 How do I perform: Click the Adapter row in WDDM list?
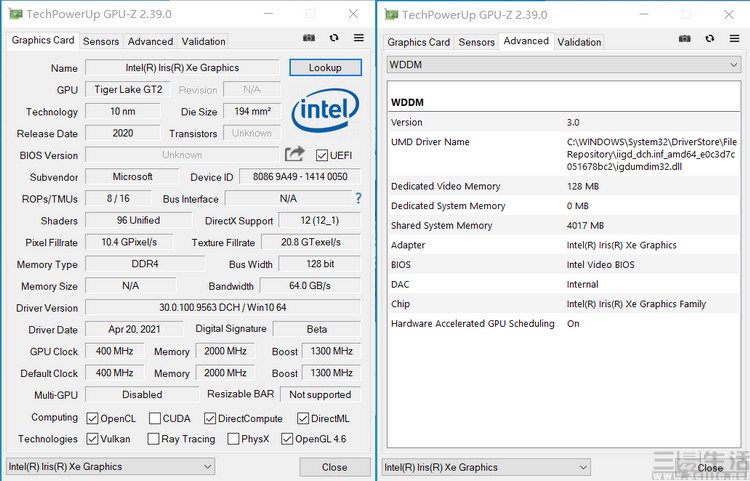click(x=563, y=245)
